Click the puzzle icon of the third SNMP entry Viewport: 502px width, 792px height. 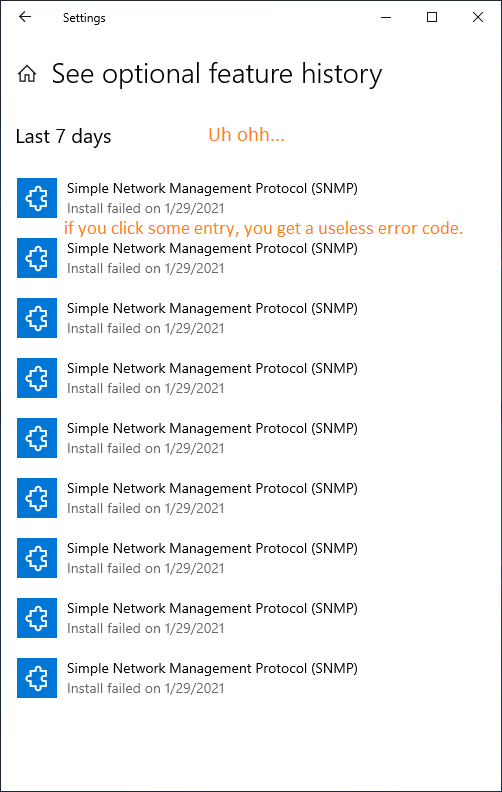tap(37, 318)
